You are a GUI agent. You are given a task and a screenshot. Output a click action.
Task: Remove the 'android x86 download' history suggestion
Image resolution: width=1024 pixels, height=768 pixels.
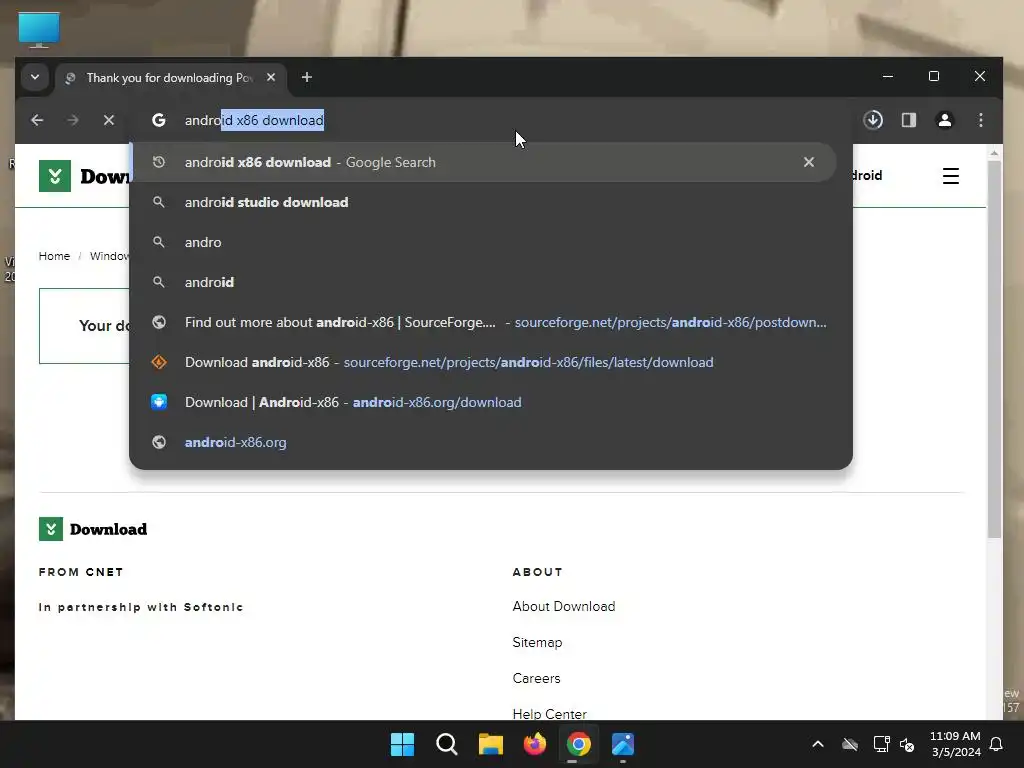point(808,162)
